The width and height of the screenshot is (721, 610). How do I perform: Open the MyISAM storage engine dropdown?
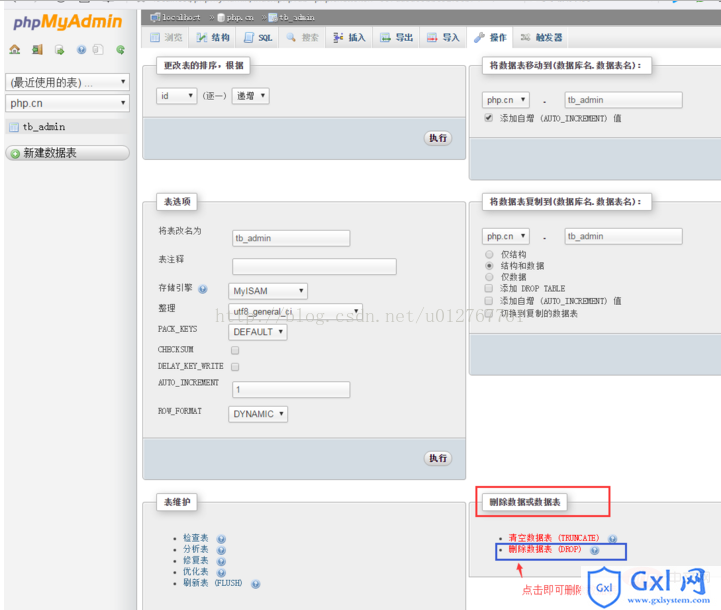(268, 291)
